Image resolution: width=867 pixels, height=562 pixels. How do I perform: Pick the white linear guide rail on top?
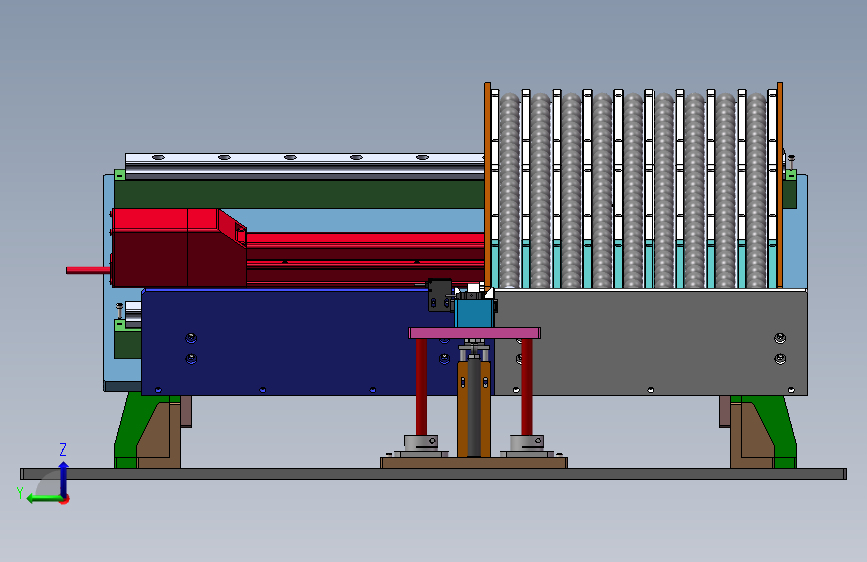[x=304, y=165]
